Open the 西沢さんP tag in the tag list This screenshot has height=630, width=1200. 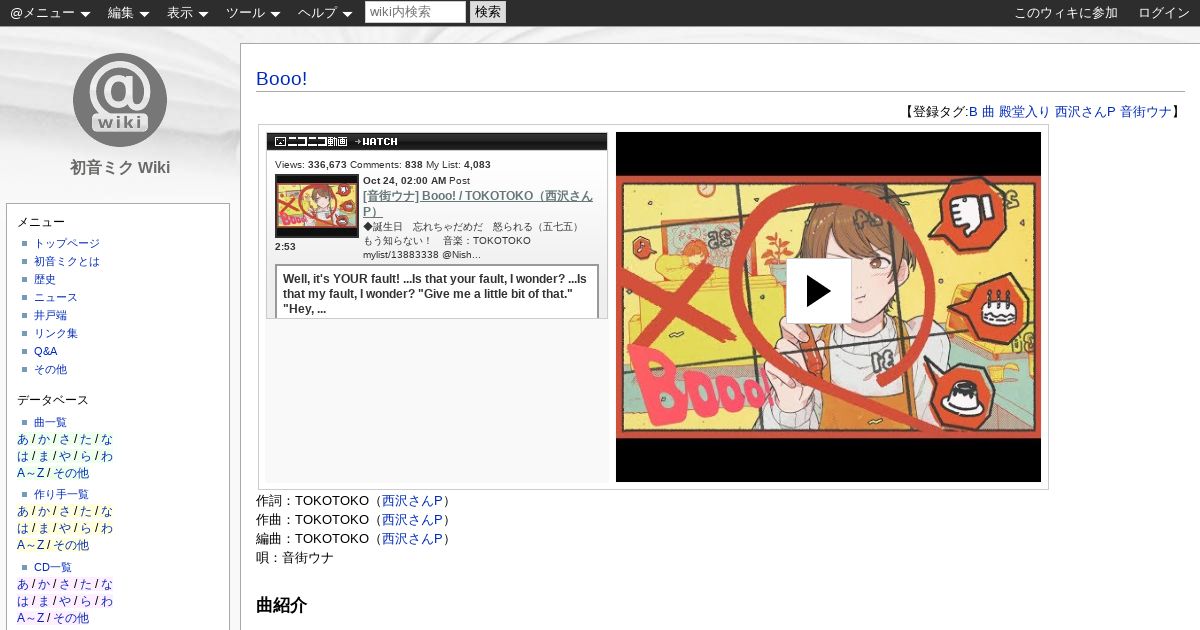(x=1085, y=112)
